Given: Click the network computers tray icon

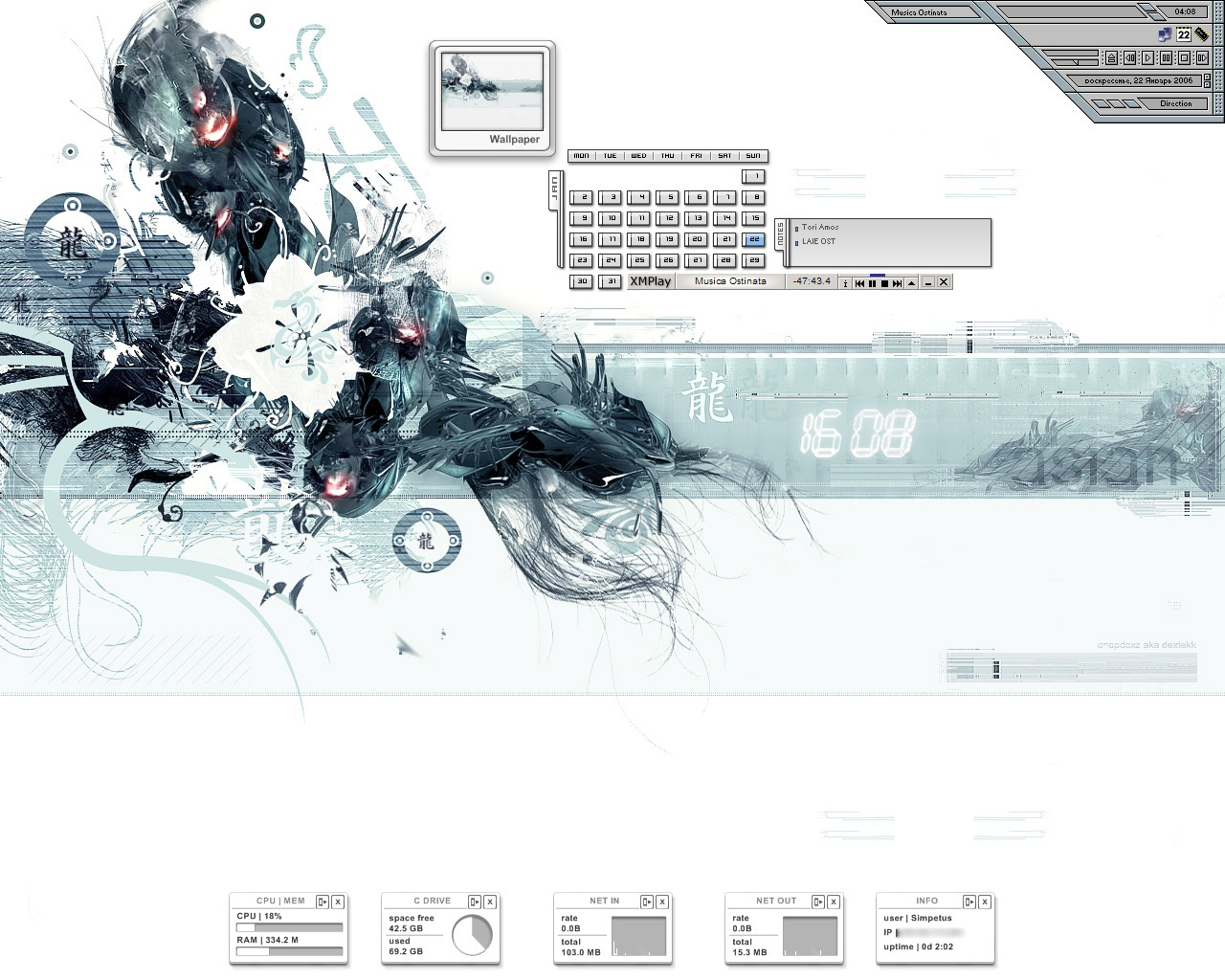Looking at the screenshot, I should click(x=1165, y=34).
